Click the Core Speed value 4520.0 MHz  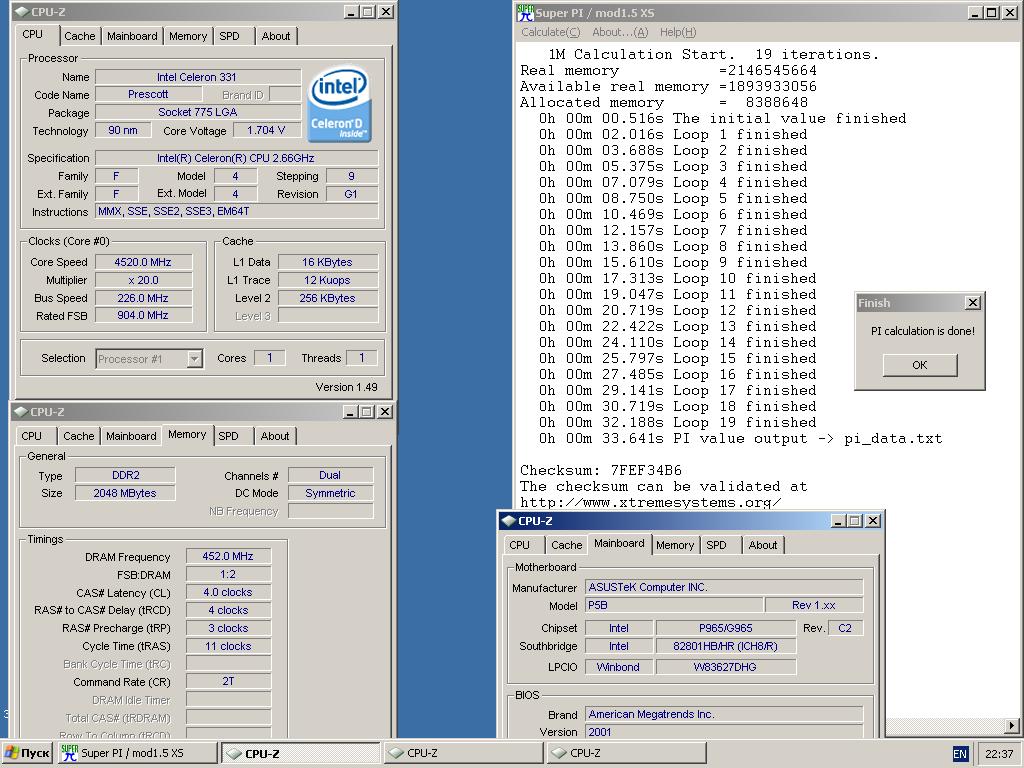coord(143,263)
